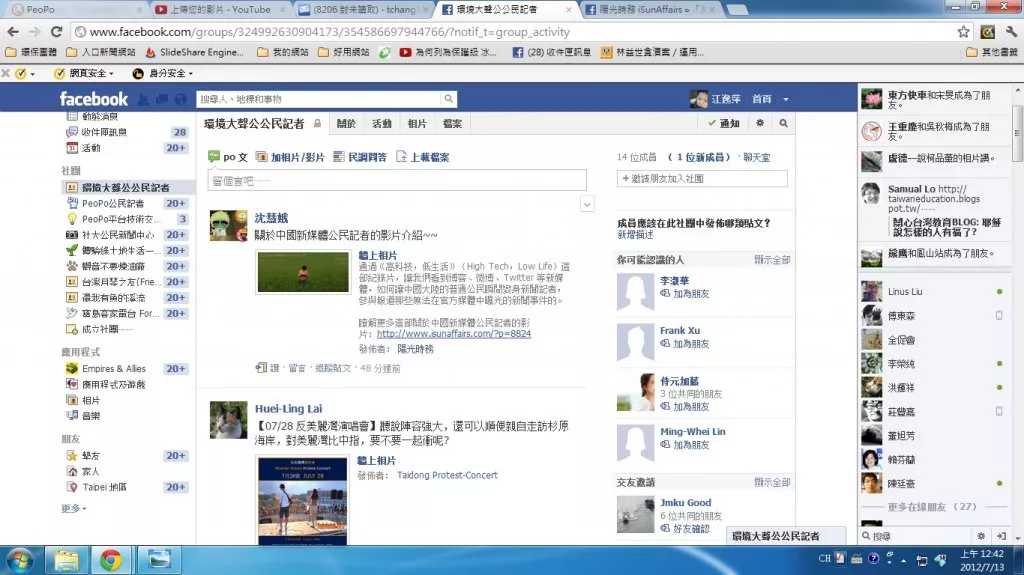
Task: Choose 上載檔案 option
Action: 423,157
